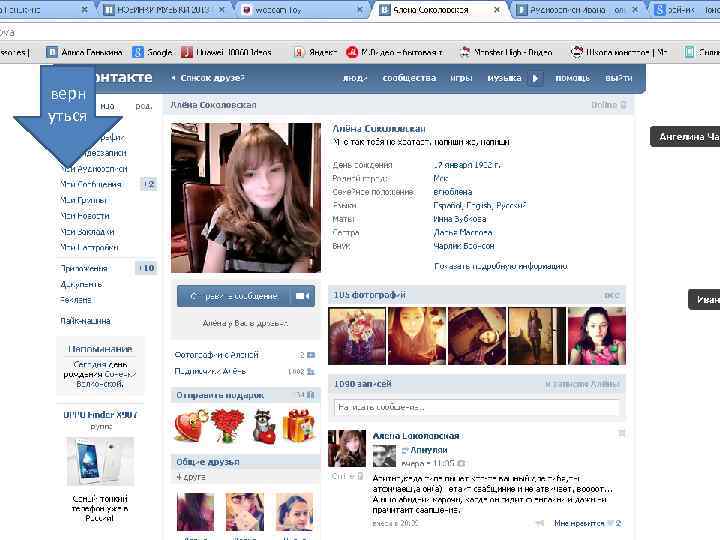The width and height of the screenshot is (720, 540).
Task: Switch to the Google tab at right
Action: tap(686, 10)
